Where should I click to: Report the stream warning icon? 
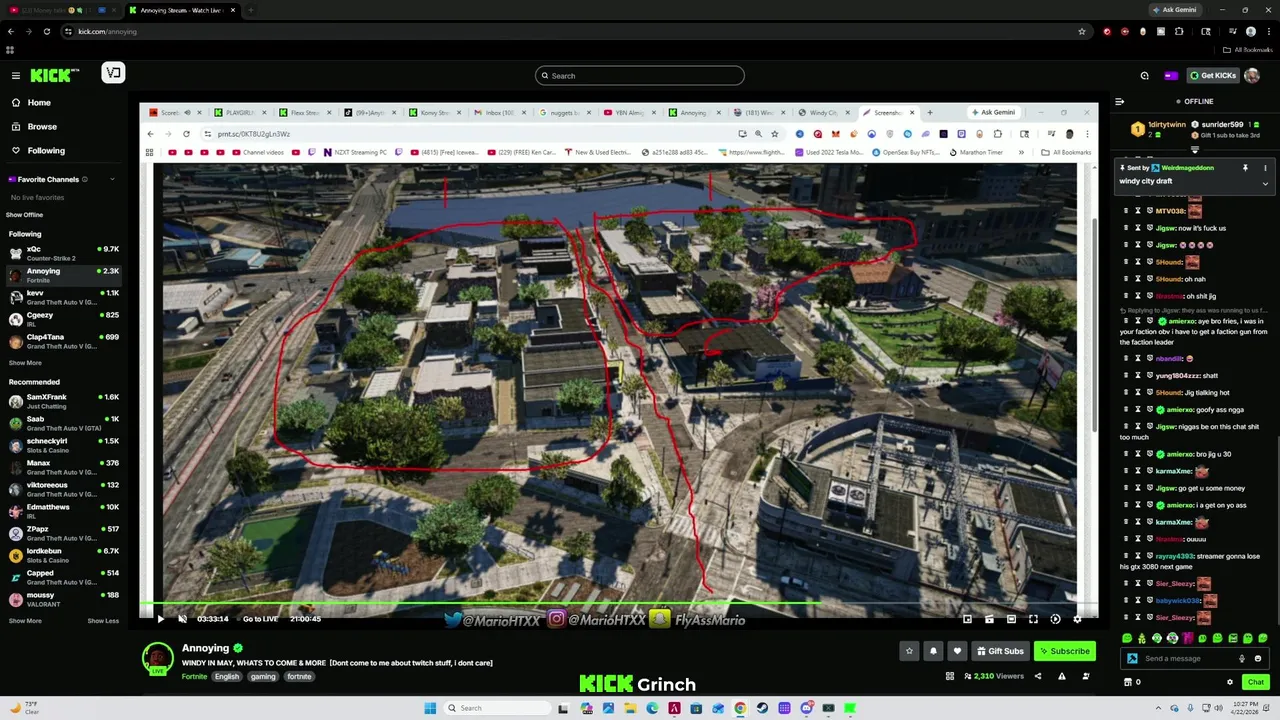[x=1062, y=676]
